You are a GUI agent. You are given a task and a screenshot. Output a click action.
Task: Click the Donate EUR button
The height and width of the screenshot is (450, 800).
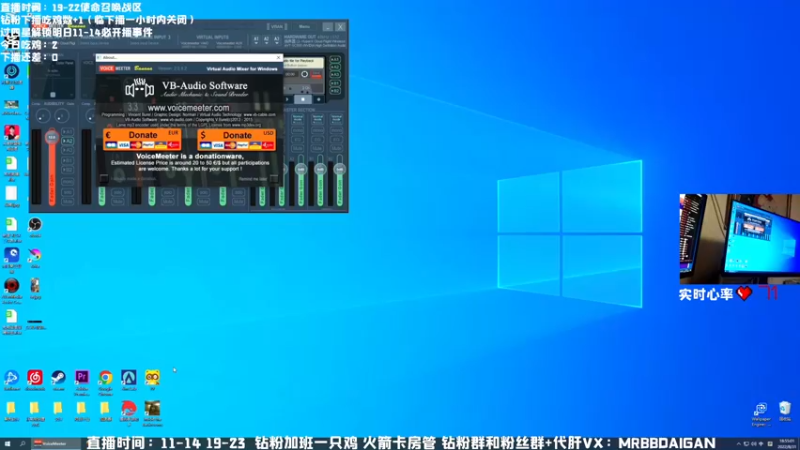point(142,139)
